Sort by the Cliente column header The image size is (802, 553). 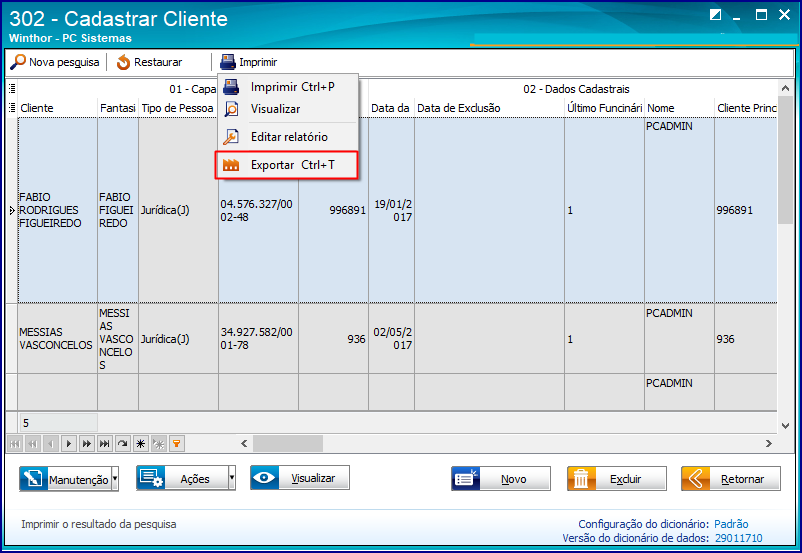(x=57, y=108)
